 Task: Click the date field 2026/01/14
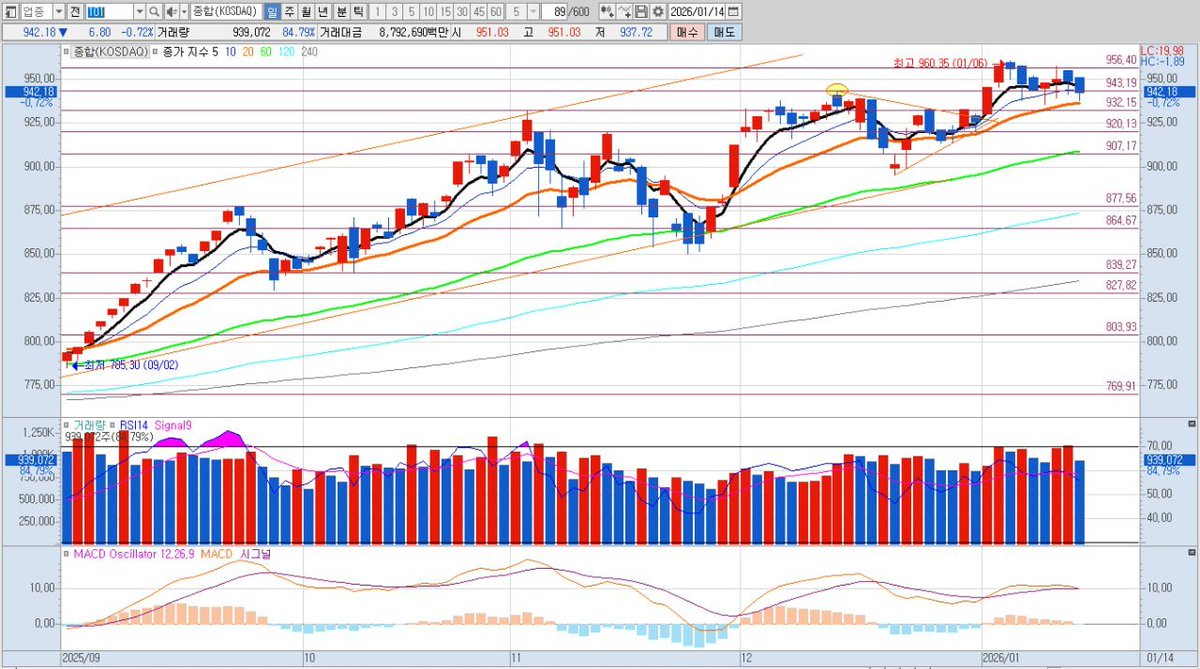pos(697,12)
